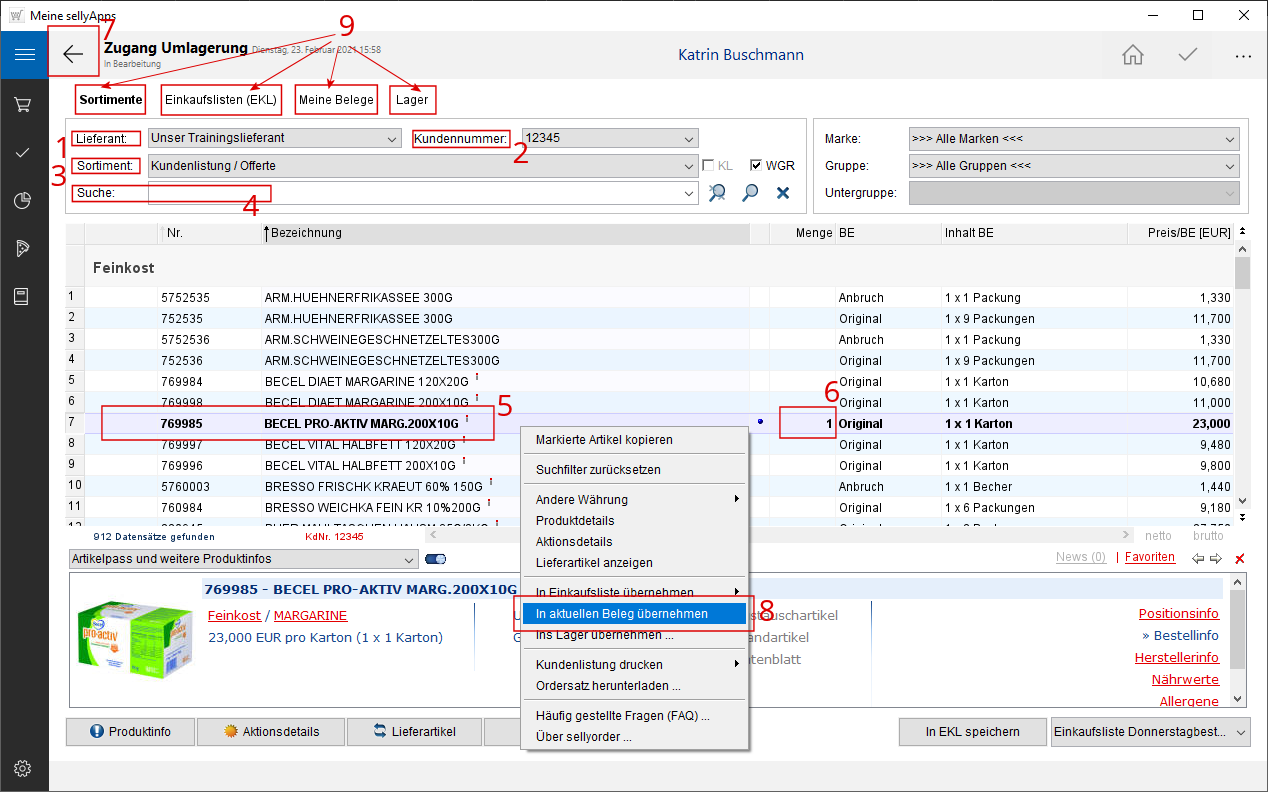Tick the KL checkbox

(x=708, y=166)
